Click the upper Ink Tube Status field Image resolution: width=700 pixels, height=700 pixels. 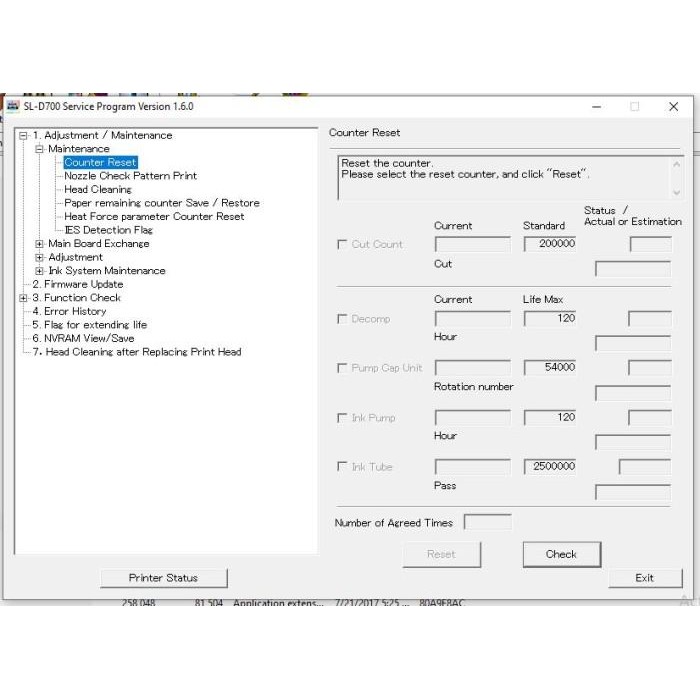tap(645, 467)
